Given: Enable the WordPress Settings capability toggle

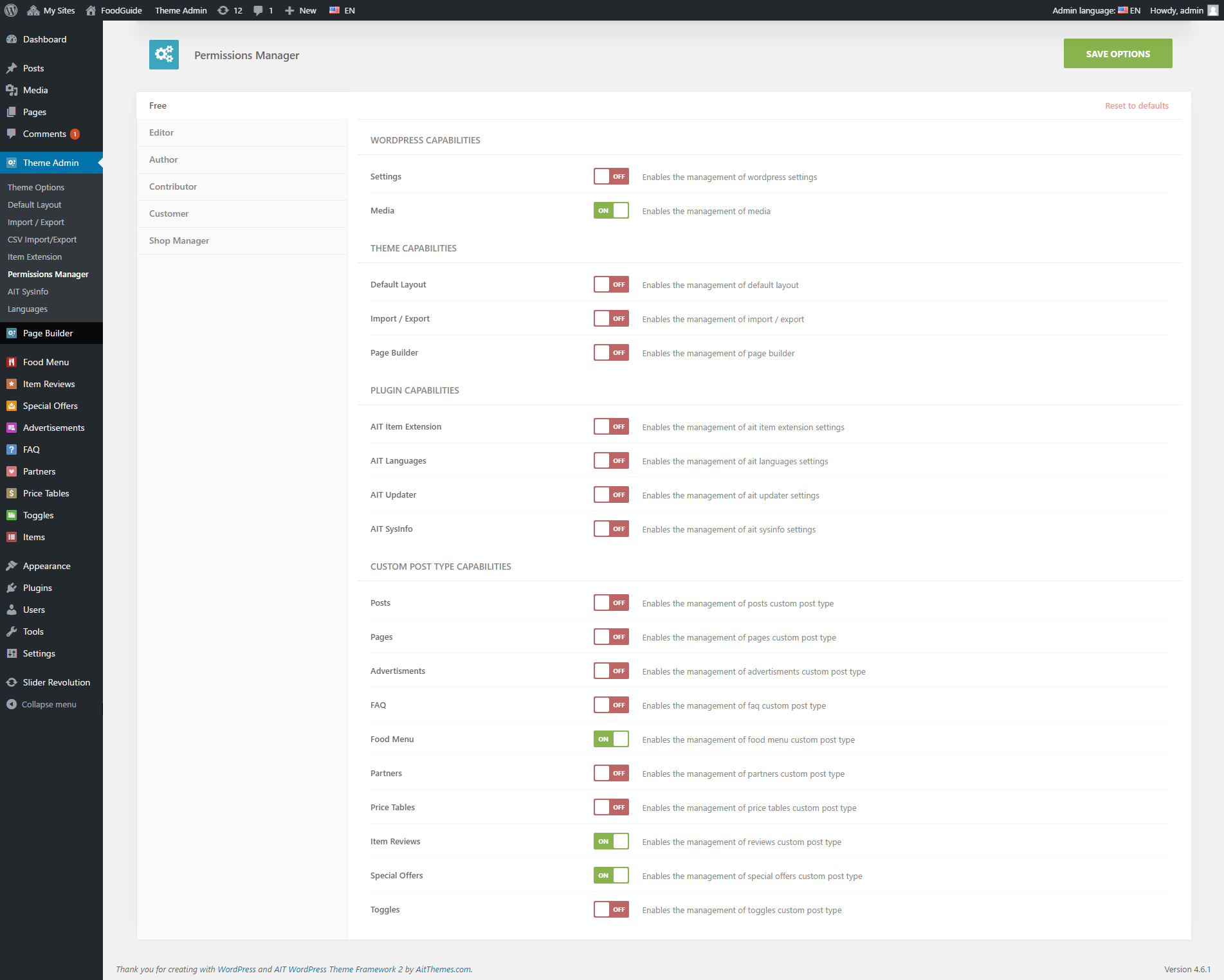Looking at the screenshot, I should click(x=611, y=176).
